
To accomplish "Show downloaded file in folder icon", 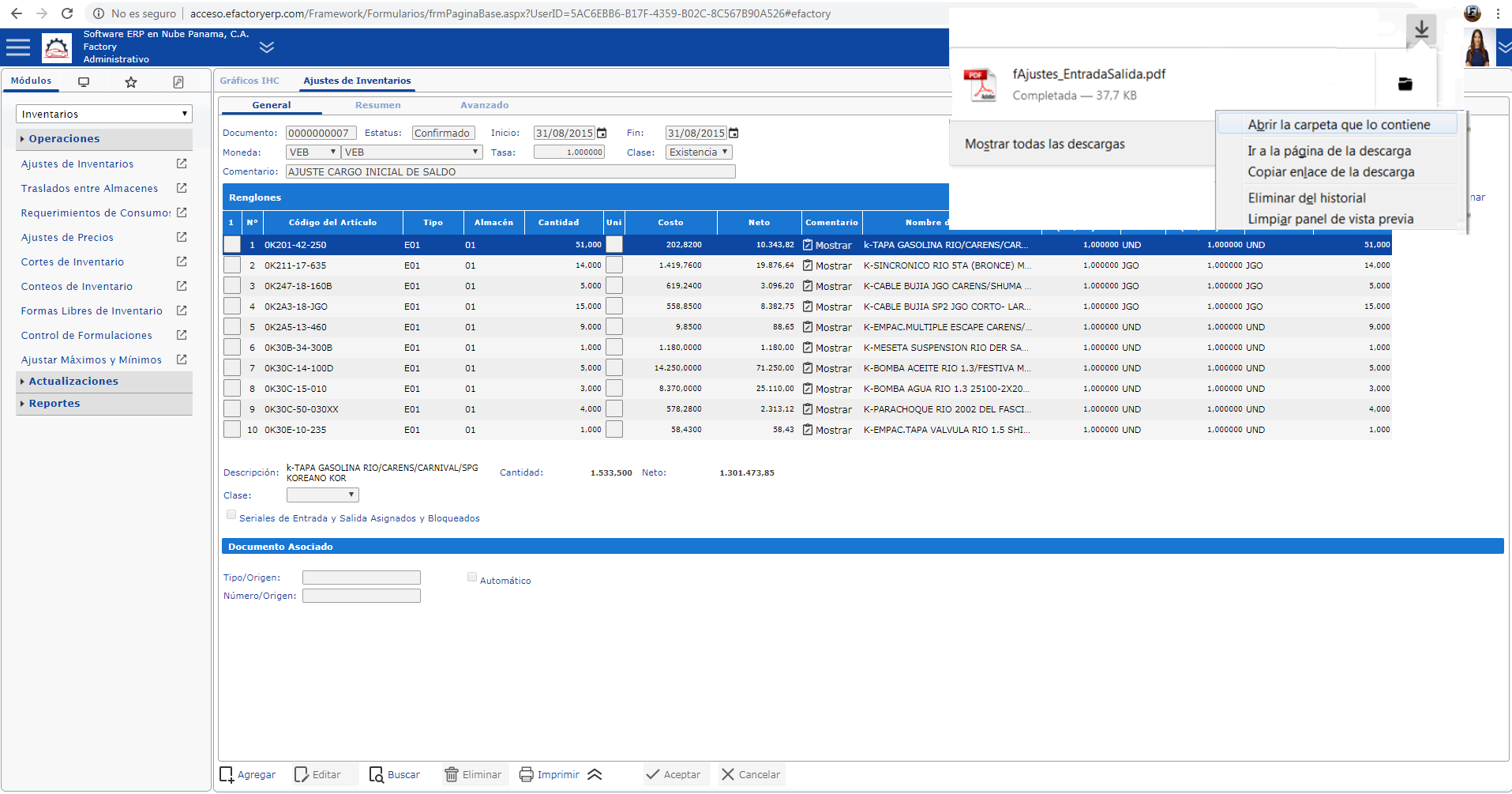I will tap(1405, 85).
